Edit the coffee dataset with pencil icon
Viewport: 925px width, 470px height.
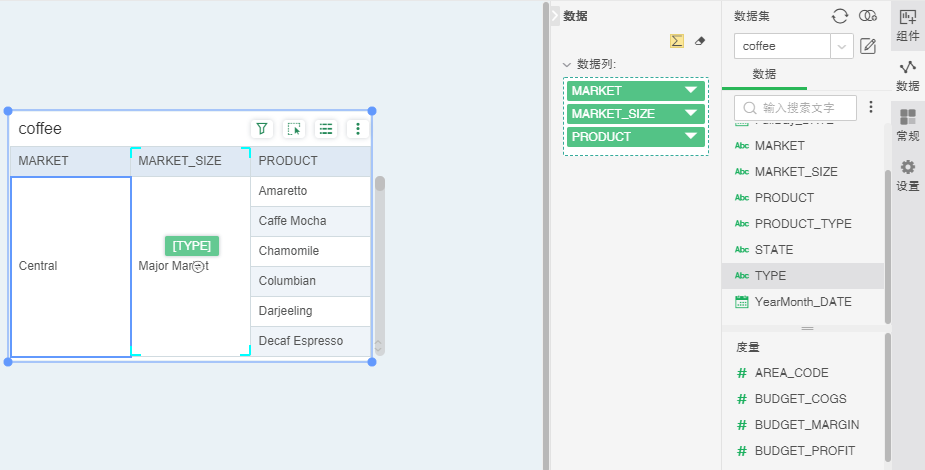pos(868,46)
